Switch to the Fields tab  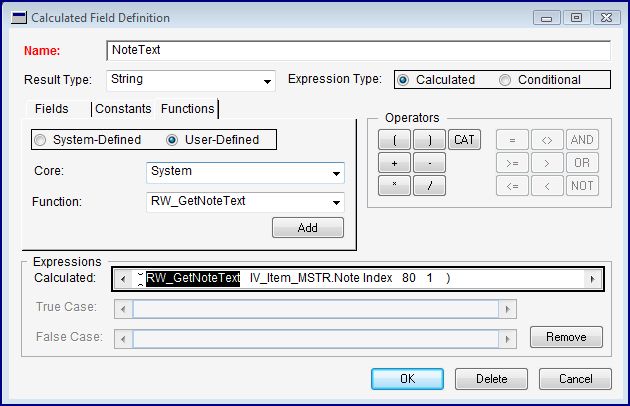[51, 108]
